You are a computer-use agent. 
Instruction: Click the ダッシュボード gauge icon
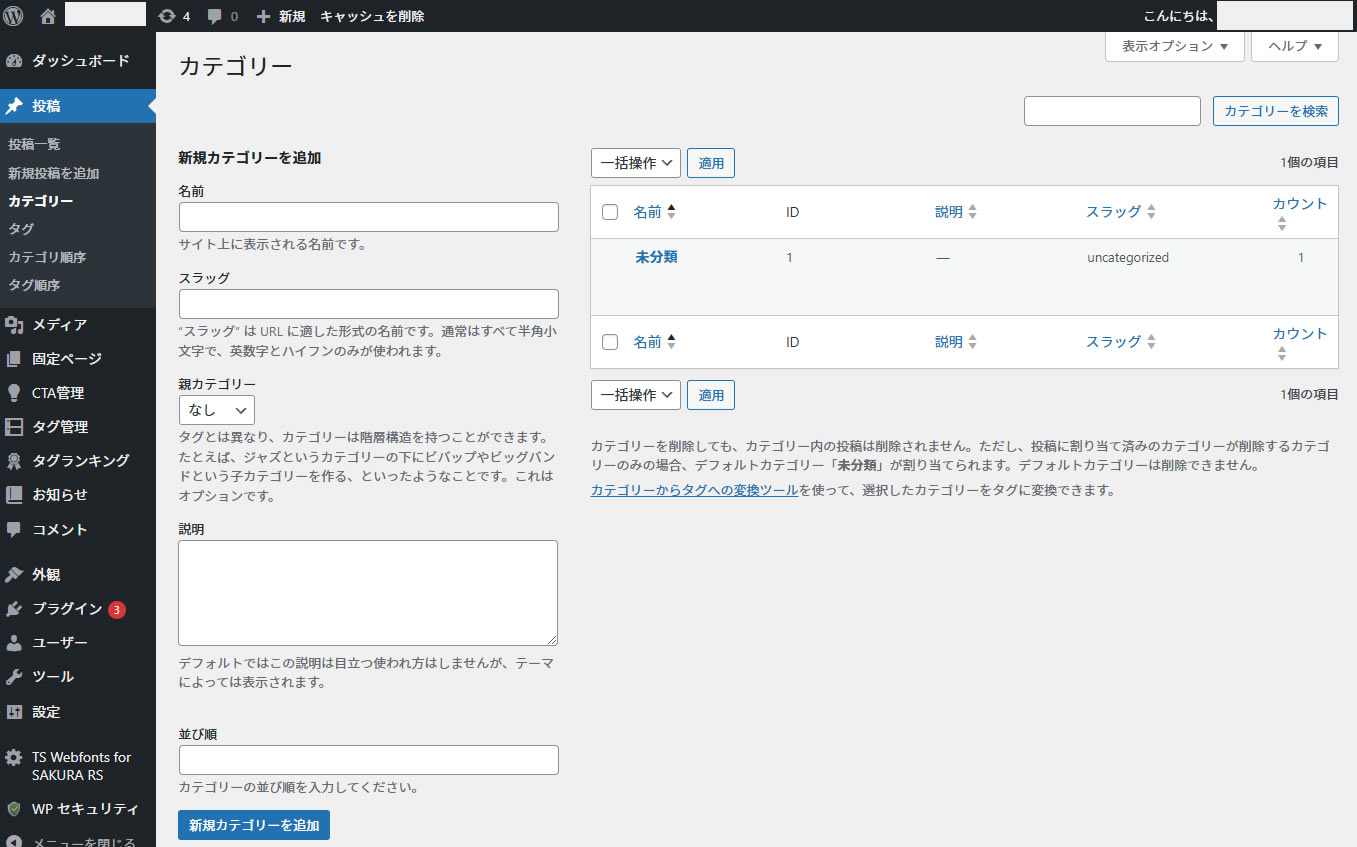(x=14, y=61)
